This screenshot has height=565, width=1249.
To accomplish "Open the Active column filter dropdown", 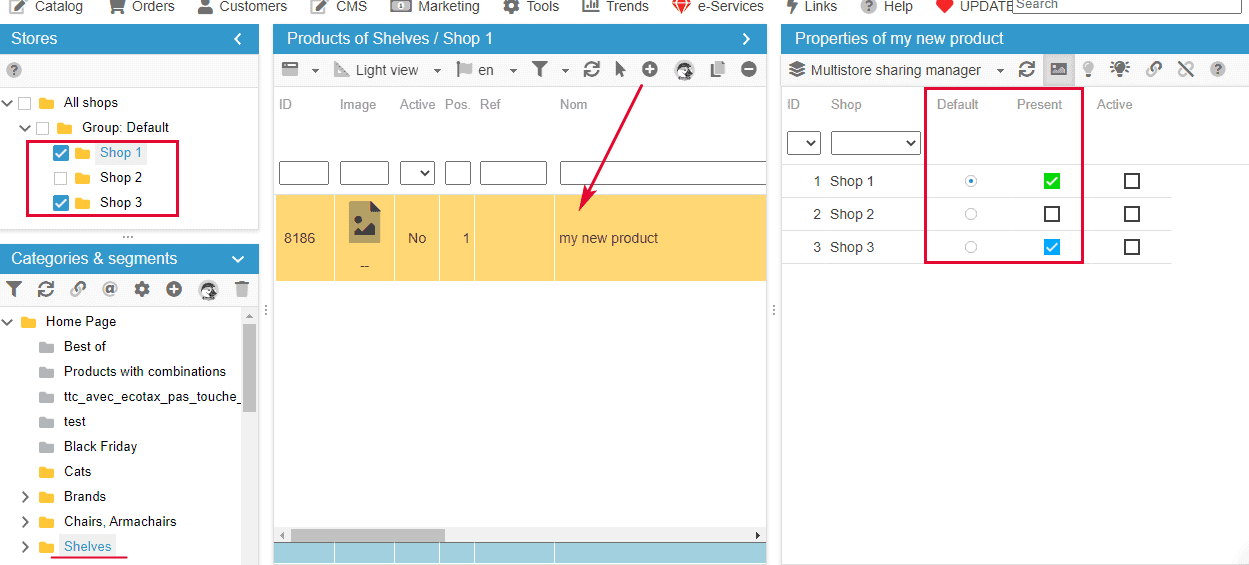I will 417,173.
